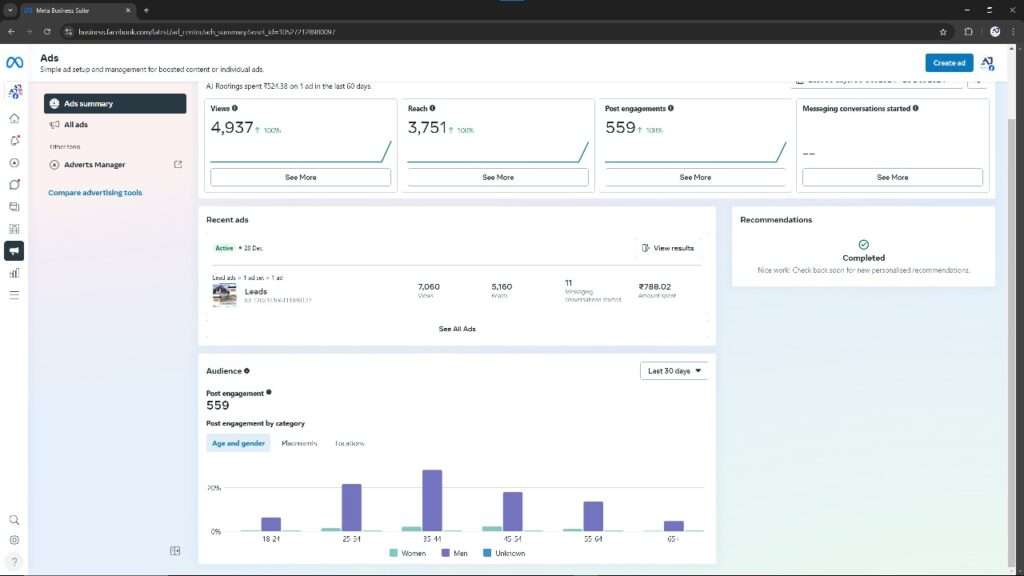Screen dimensions: 1024x576
Task: Open the business account avatar in sidebar
Action: [x=15, y=91]
